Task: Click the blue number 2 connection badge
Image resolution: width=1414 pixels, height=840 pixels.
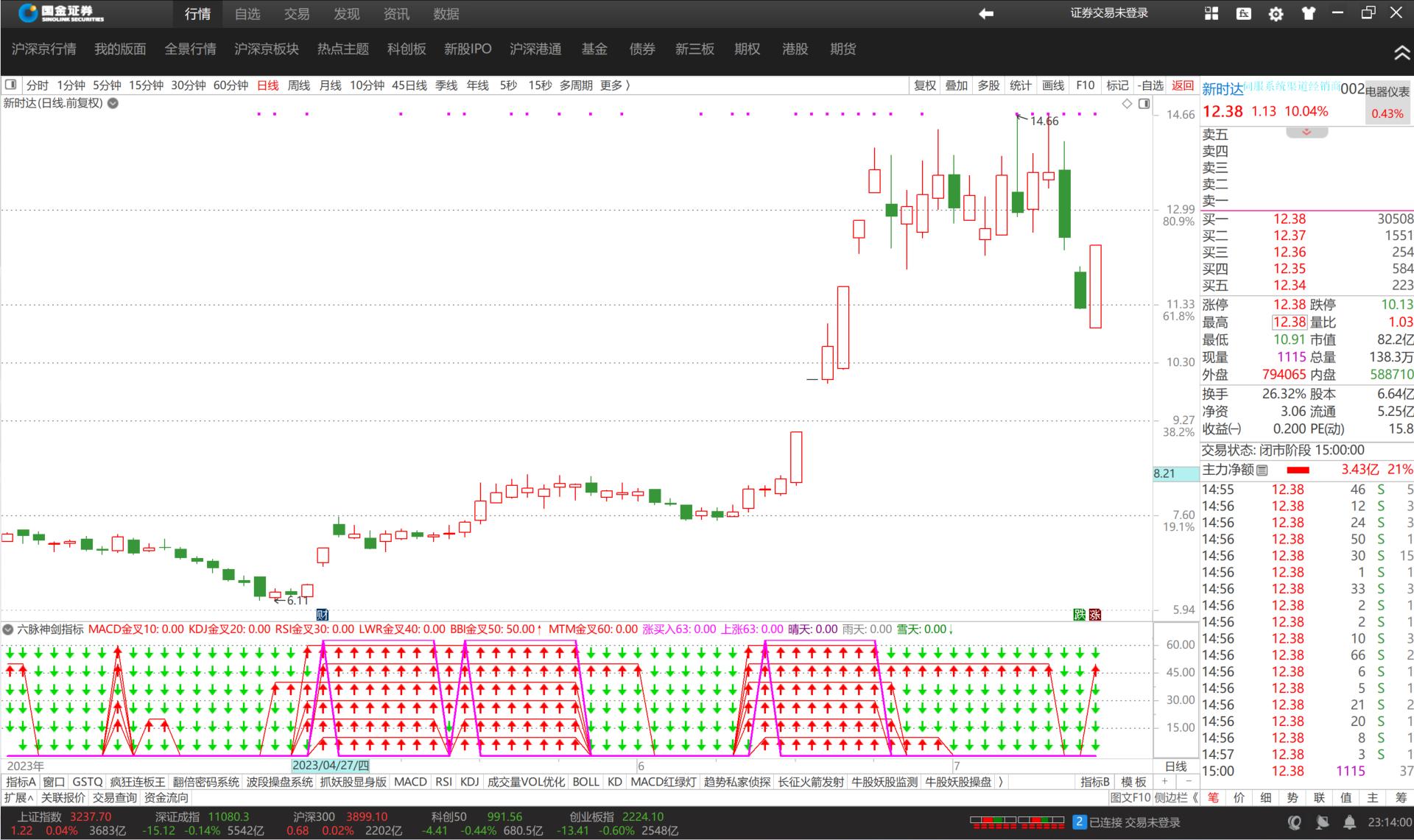Action: pyautogui.click(x=1079, y=822)
